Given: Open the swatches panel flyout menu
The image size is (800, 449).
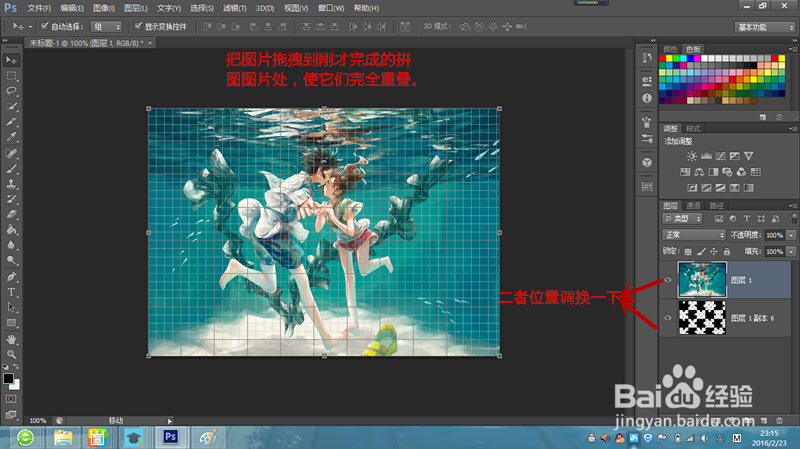Looking at the screenshot, I should click(x=792, y=49).
